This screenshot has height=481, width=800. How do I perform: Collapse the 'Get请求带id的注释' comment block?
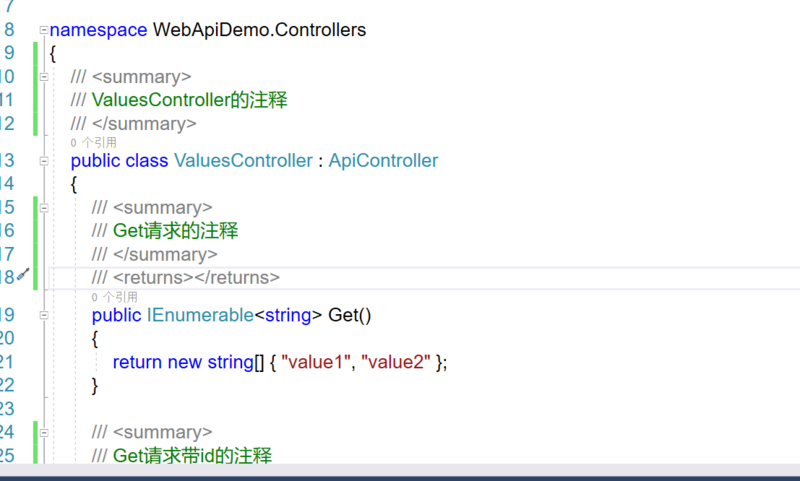coord(44,432)
